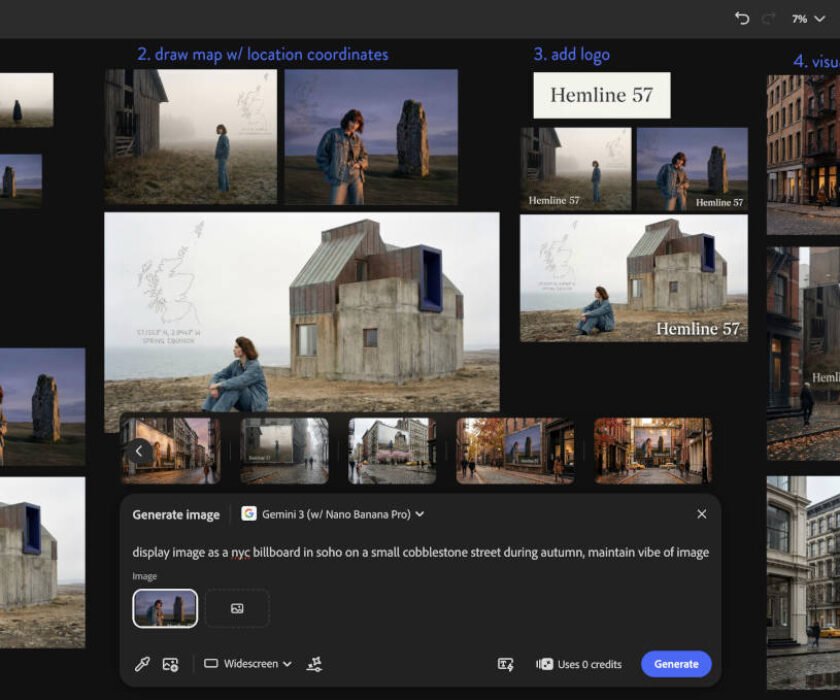
Task: Open the 7% zoom level dropdown
Action: click(808, 18)
